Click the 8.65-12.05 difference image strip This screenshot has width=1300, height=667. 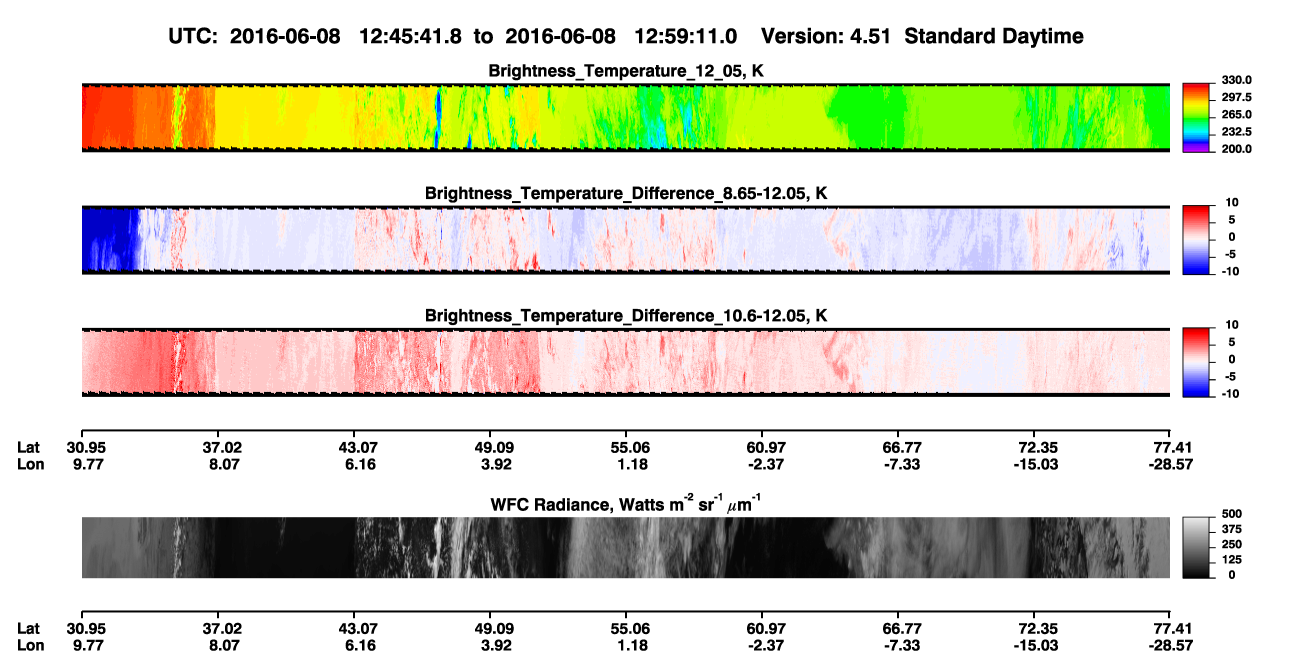tap(626, 240)
